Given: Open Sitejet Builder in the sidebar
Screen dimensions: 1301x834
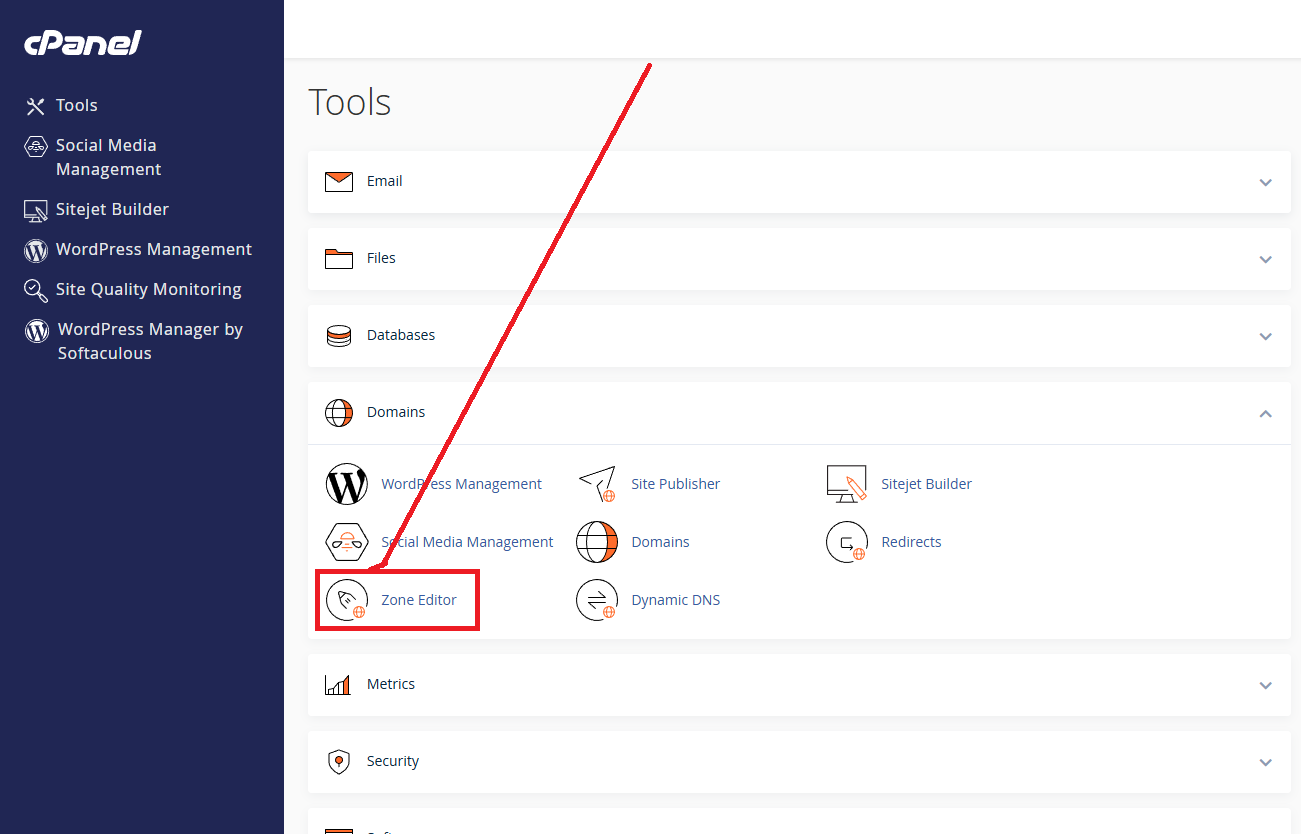Looking at the screenshot, I should pyautogui.click(x=112, y=210).
